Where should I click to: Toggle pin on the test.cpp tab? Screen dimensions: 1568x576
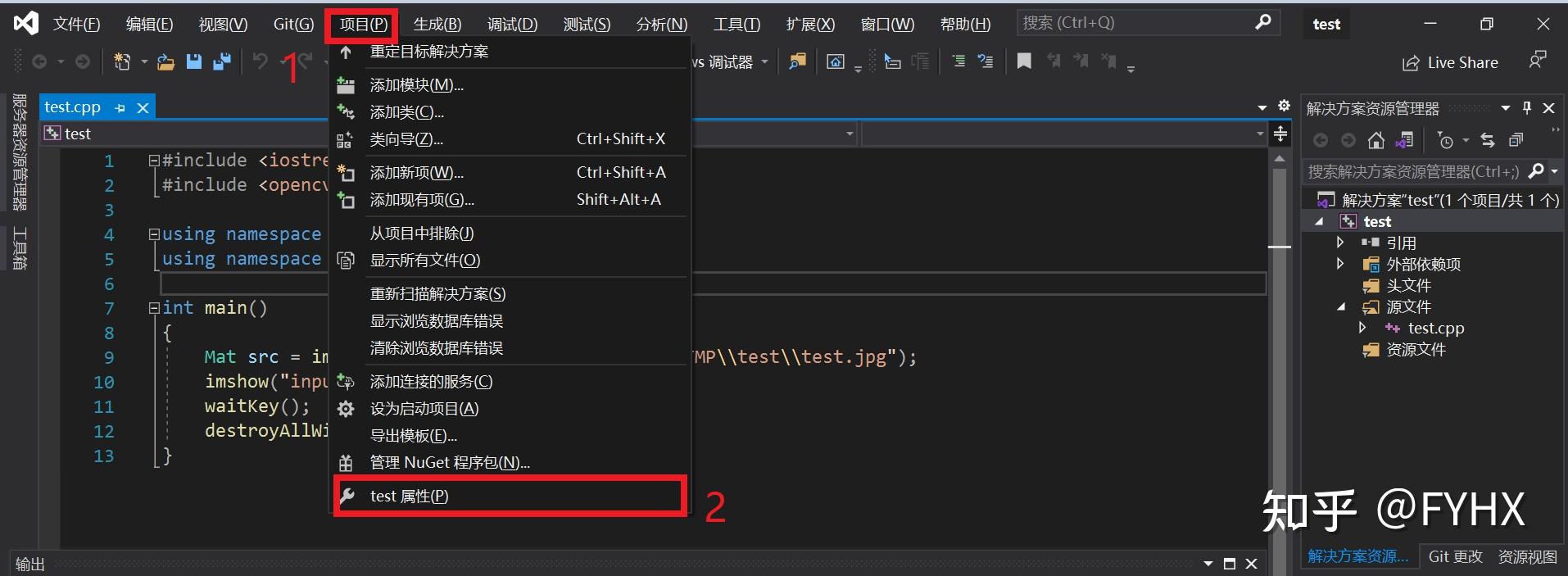(120, 107)
